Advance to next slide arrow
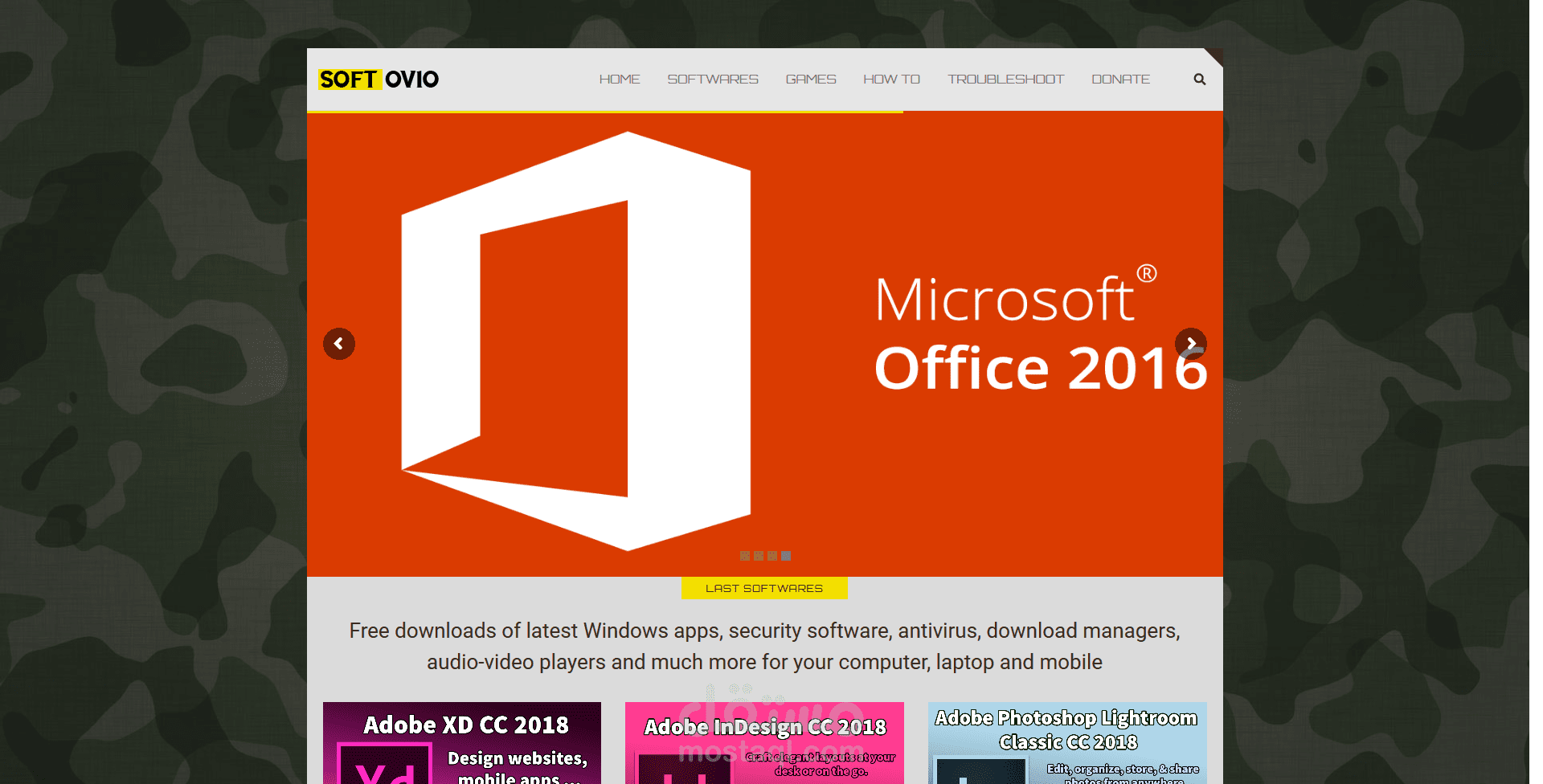 click(x=1191, y=344)
